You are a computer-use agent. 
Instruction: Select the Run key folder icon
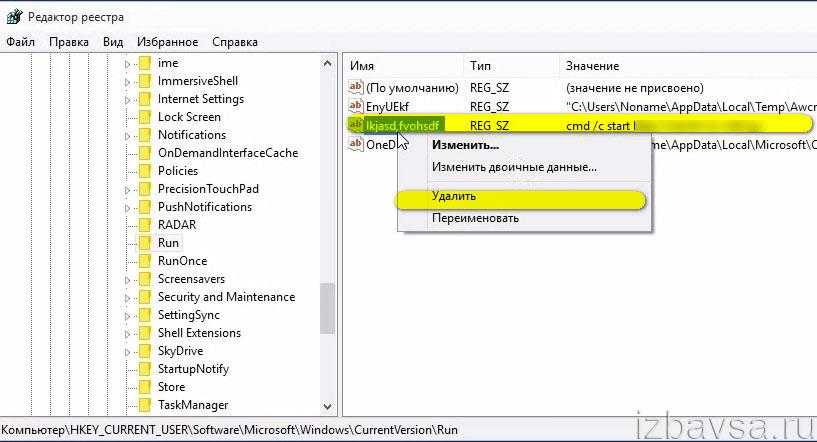tap(145, 243)
